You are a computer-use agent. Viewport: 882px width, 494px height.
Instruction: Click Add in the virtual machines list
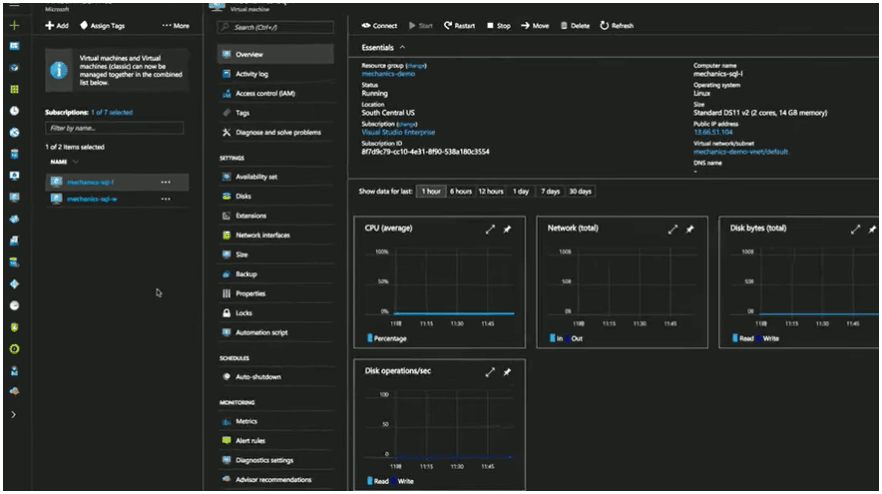[x=57, y=25]
